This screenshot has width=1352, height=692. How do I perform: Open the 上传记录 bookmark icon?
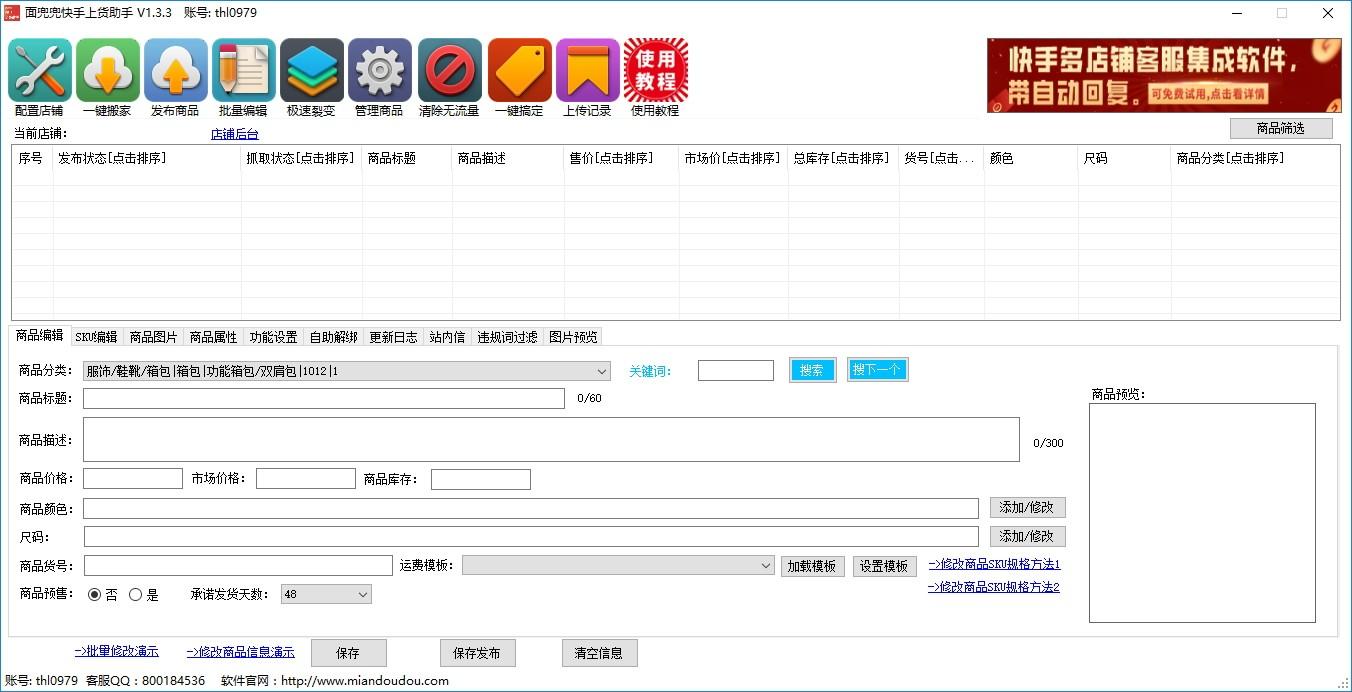pos(588,70)
